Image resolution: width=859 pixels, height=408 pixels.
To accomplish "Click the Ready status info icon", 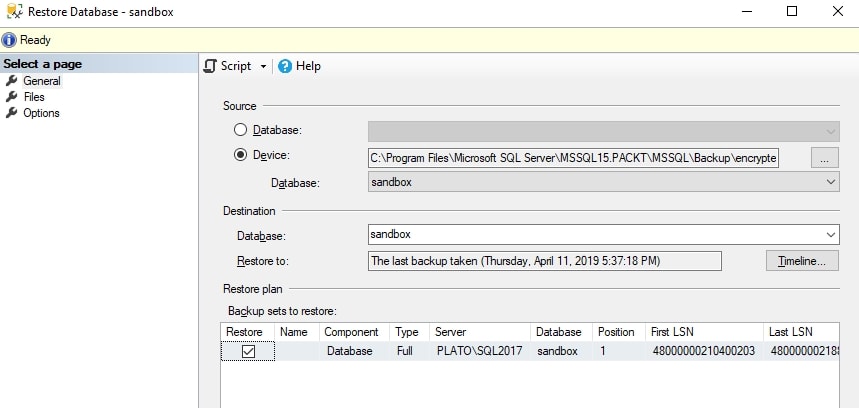I will [10, 40].
